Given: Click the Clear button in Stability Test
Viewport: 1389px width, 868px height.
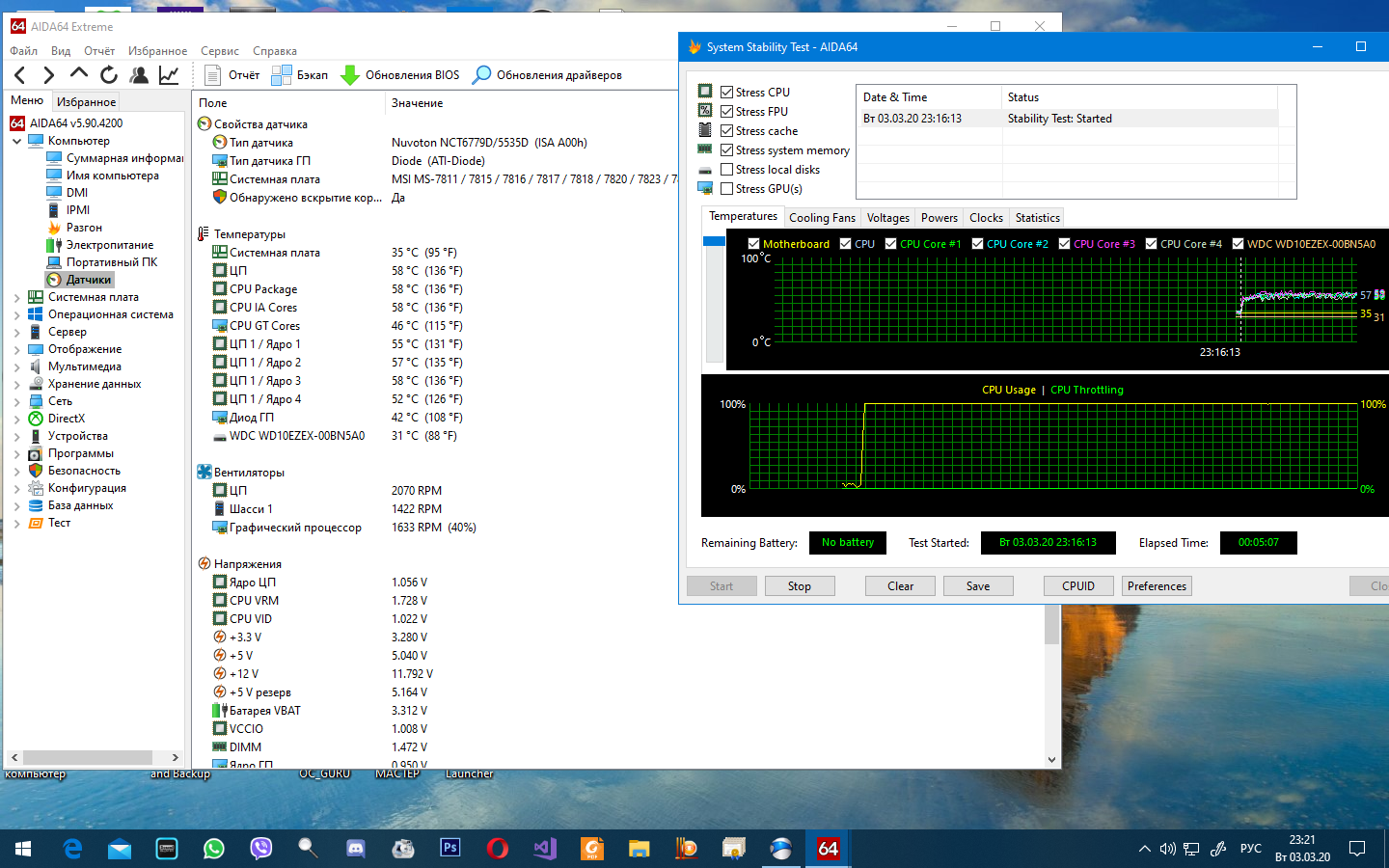Looking at the screenshot, I should 900,586.
